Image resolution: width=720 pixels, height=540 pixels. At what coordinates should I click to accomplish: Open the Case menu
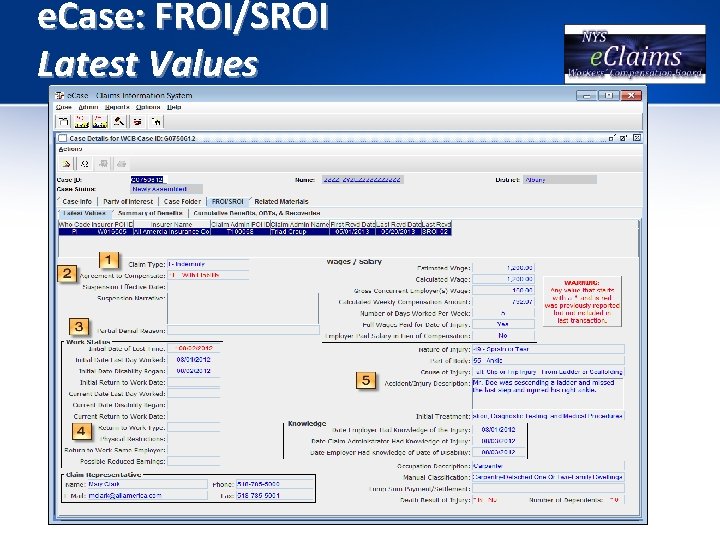pos(63,107)
